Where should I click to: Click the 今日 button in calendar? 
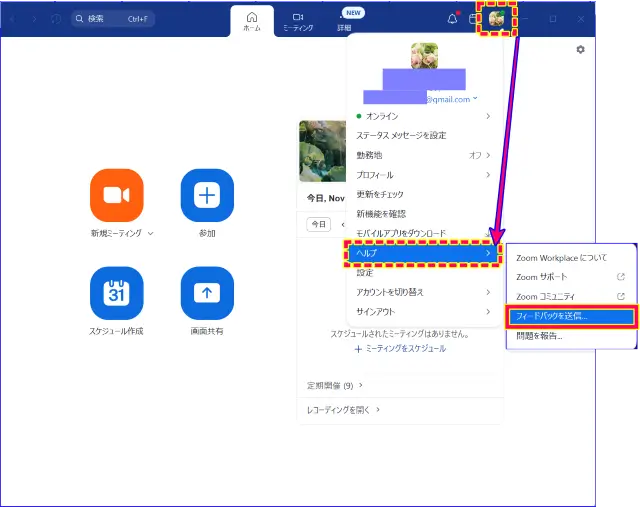coord(318,224)
